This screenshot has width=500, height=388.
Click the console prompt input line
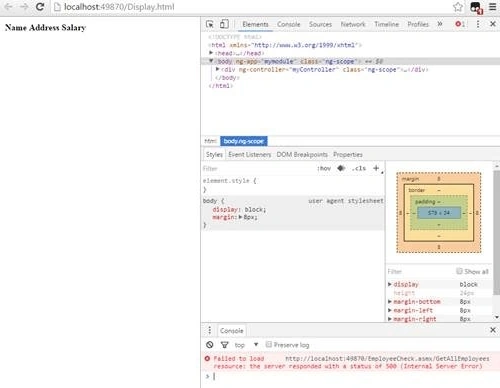(350, 376)
